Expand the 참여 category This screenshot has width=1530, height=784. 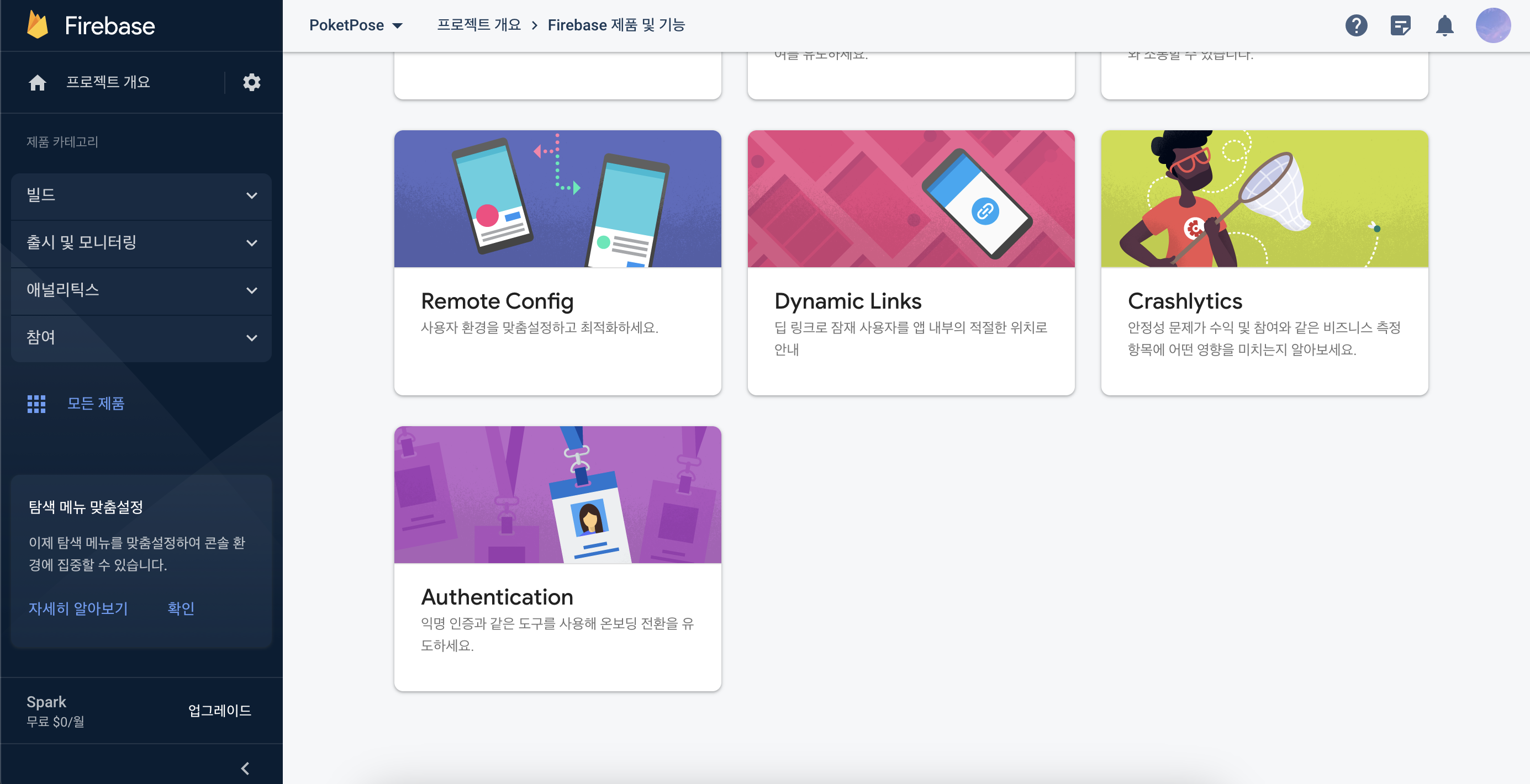point(141,338)
